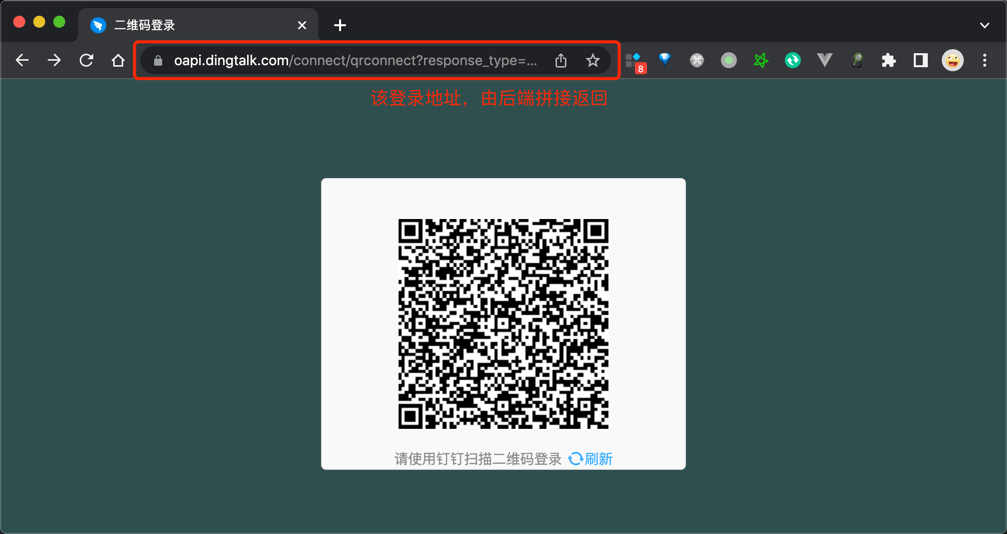Open the extension with red 8 badge
Viewport: 1007px width, 534px height.
[634, 62]
